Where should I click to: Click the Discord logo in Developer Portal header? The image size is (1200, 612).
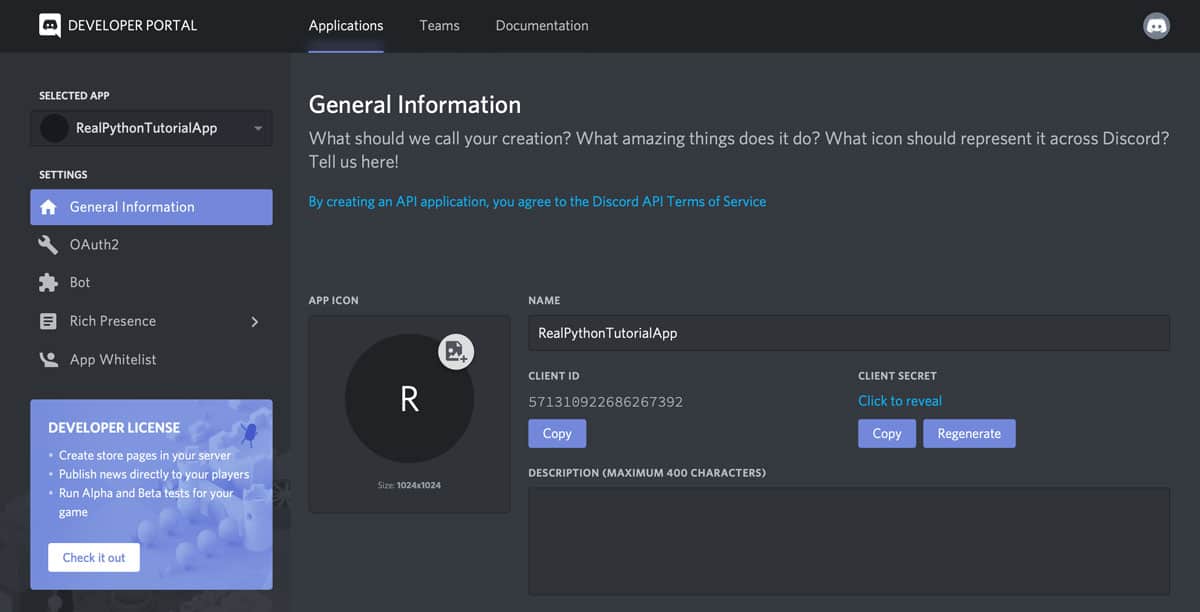(x=50, y=25)
